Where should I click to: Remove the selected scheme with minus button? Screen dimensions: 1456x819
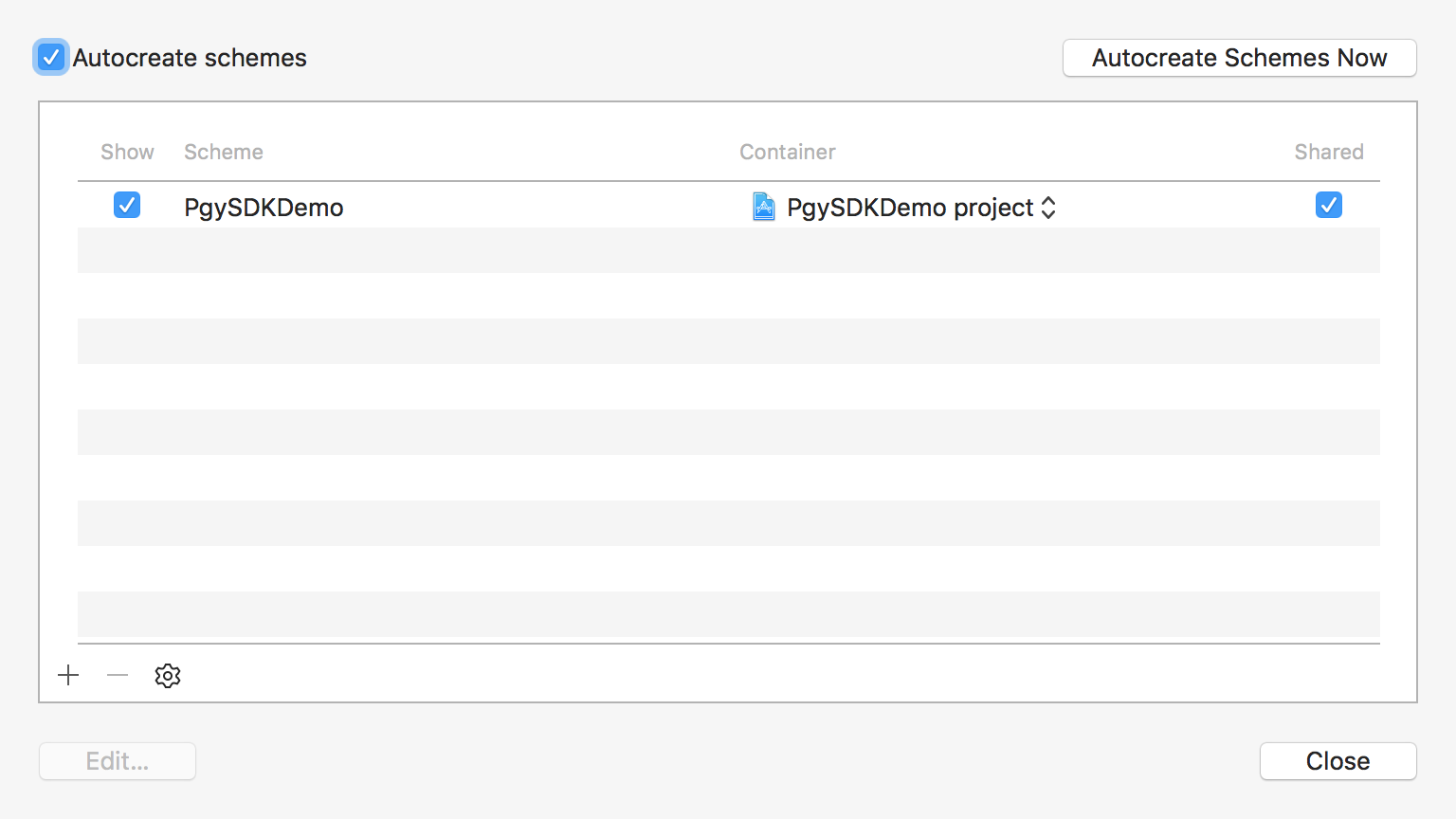pyautogui.click(x=118, y=675)
